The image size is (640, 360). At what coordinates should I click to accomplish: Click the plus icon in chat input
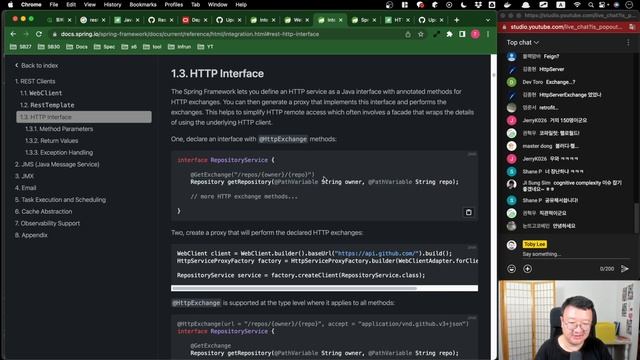pyautogui.click(x=527, y=269)
